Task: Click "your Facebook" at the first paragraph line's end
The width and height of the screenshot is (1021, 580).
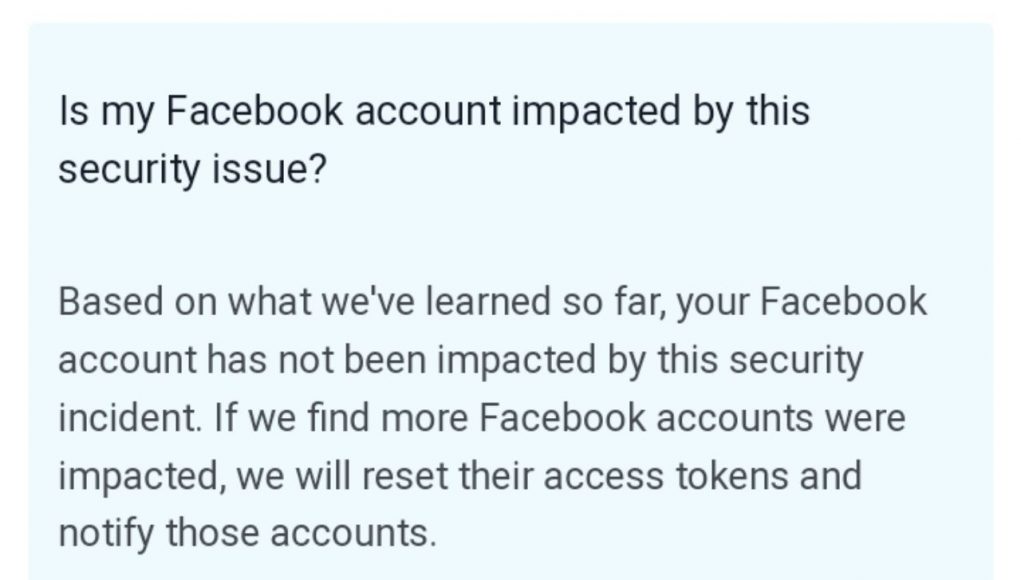Action: click(x=802, y=302)
